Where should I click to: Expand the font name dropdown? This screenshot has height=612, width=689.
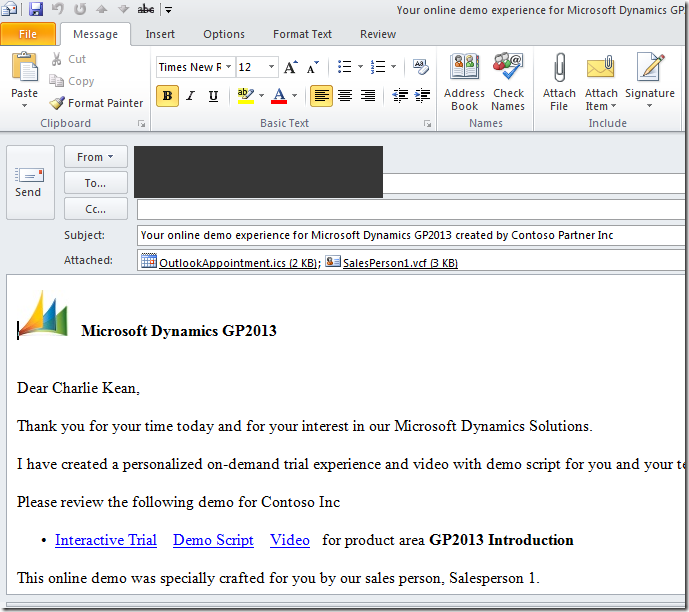coord(228,67)
